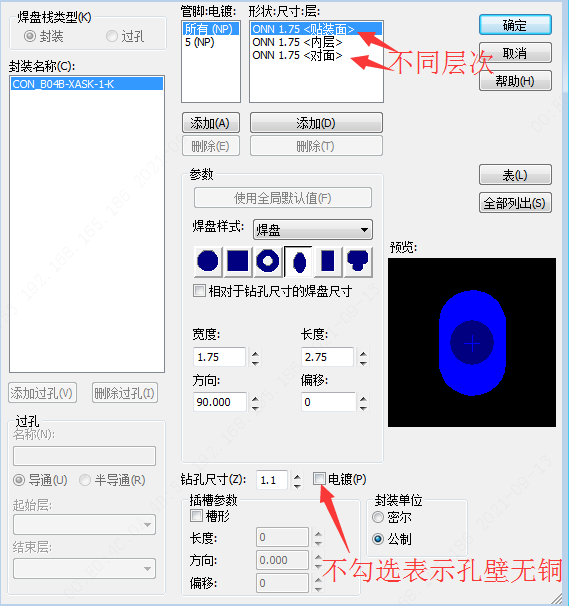The image size is (569, 606).
Task: Enable the 电镀(P) plated checkbox
Action: 319,479
